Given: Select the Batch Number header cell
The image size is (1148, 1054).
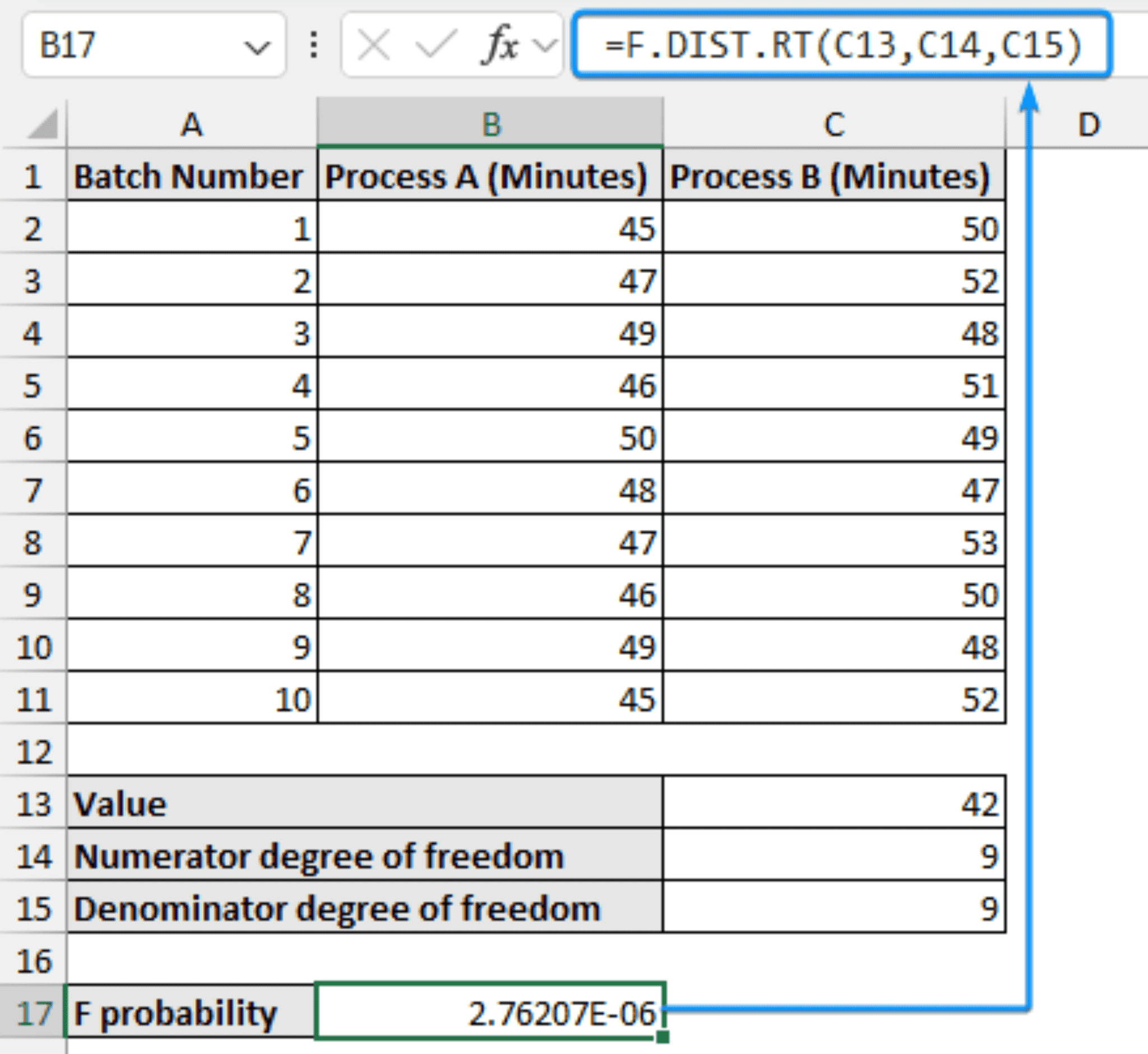Looking at the screenshot, I should point(191,177).
